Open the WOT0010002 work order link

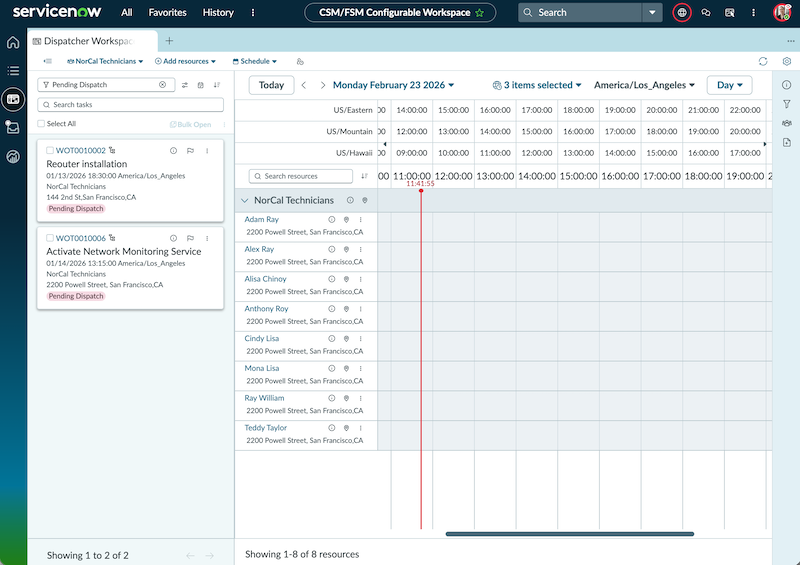tap(81, 151)
